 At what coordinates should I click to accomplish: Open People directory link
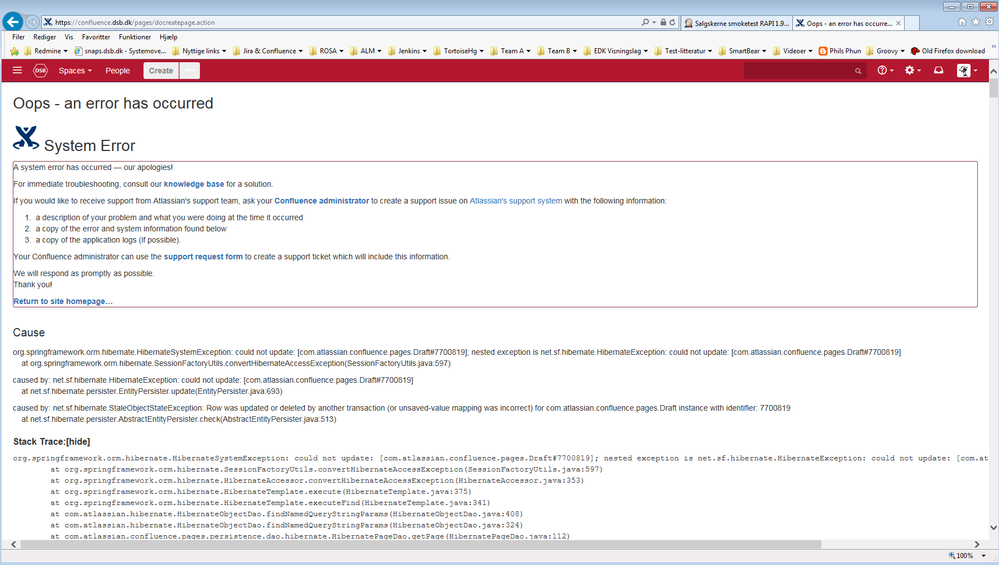tap(118, 71)
